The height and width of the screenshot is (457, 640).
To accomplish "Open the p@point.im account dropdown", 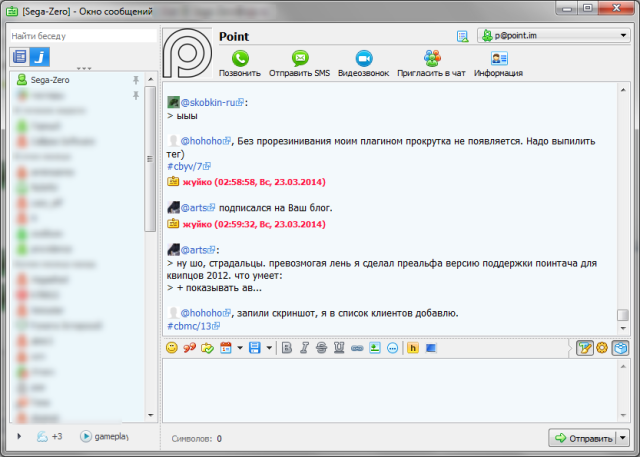I will 552,36.
